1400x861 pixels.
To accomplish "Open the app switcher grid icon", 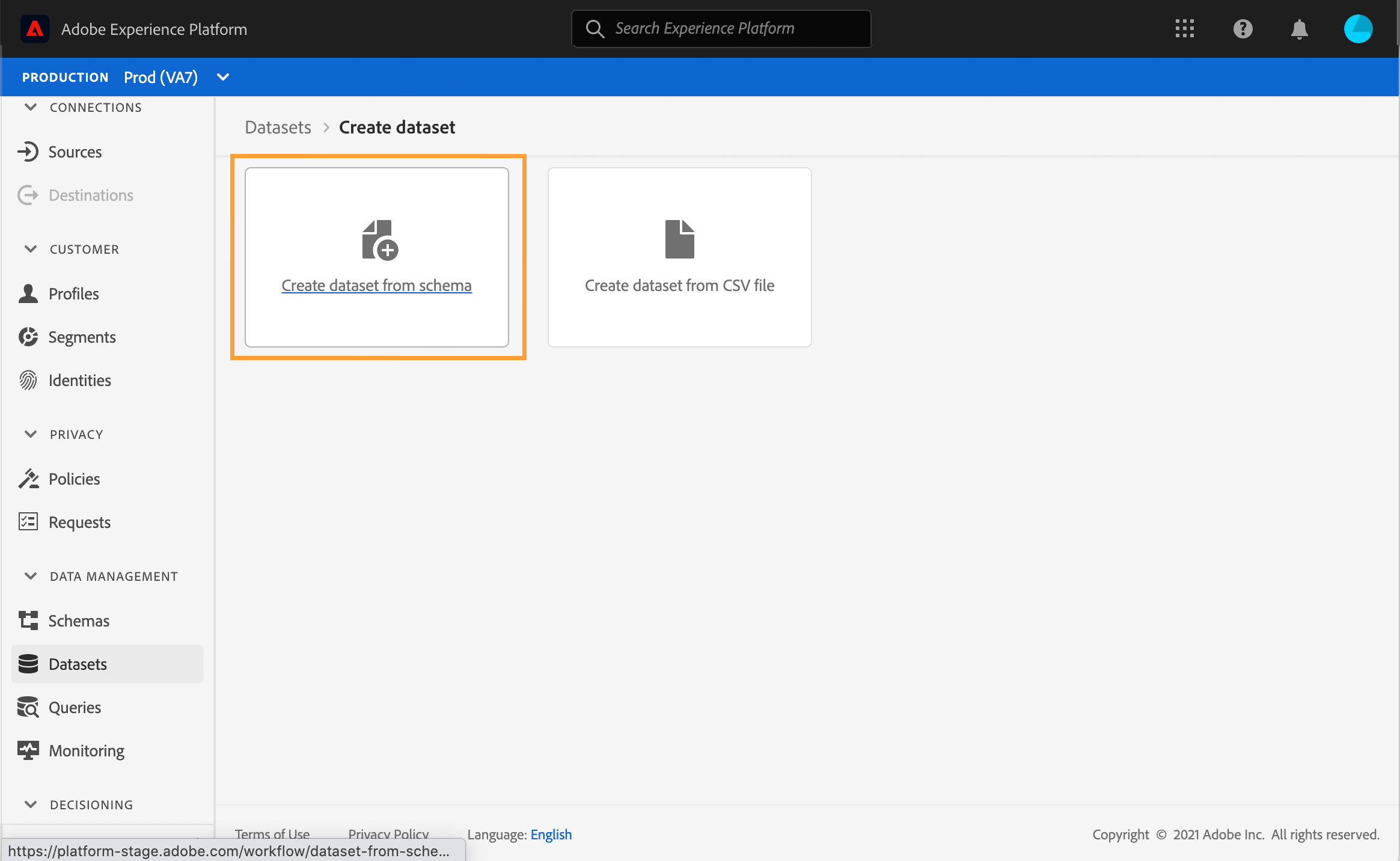I will coord(1184,29).
